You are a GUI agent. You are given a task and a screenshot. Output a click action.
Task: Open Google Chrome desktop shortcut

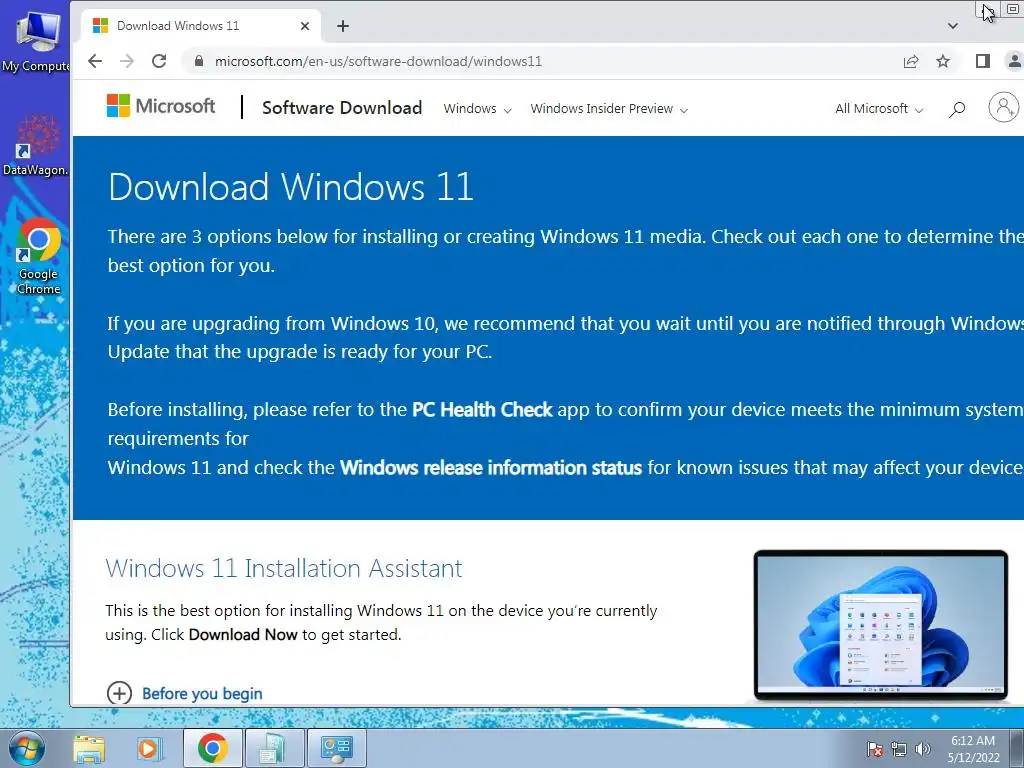click(38, 256)
